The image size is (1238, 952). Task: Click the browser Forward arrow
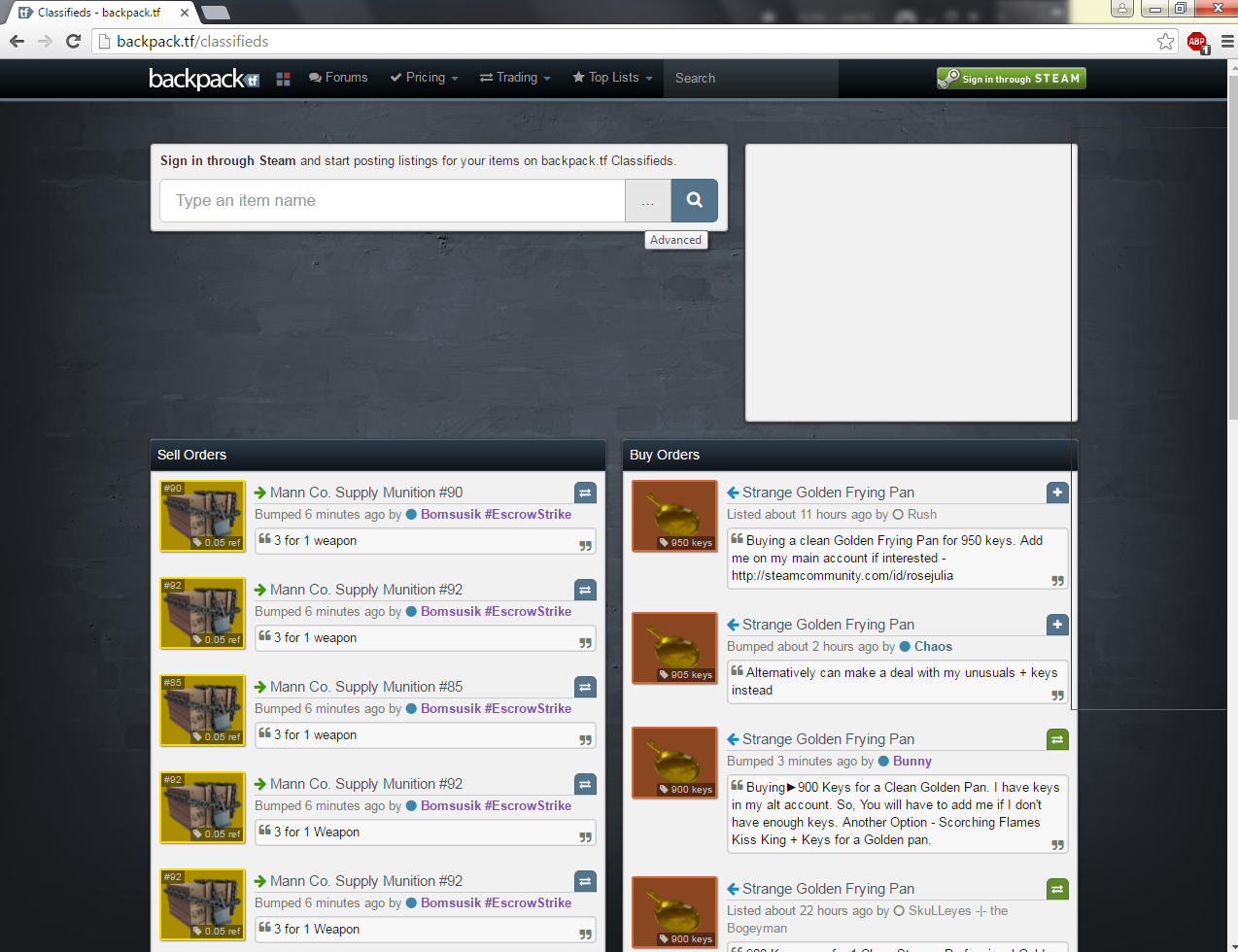pyautogui.click(x=45, y=41)
